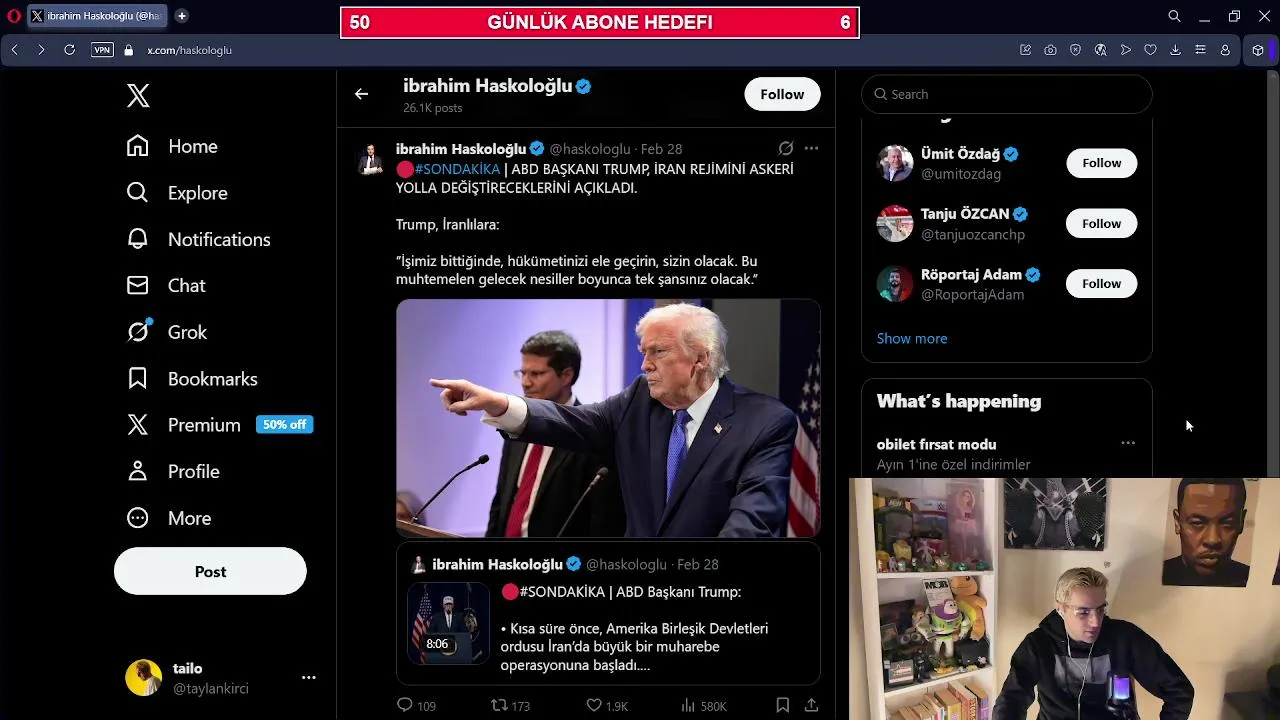Open the Easy Setup sliders icon
Screen dimensions: 1280x720
[x=1200, y=49]
